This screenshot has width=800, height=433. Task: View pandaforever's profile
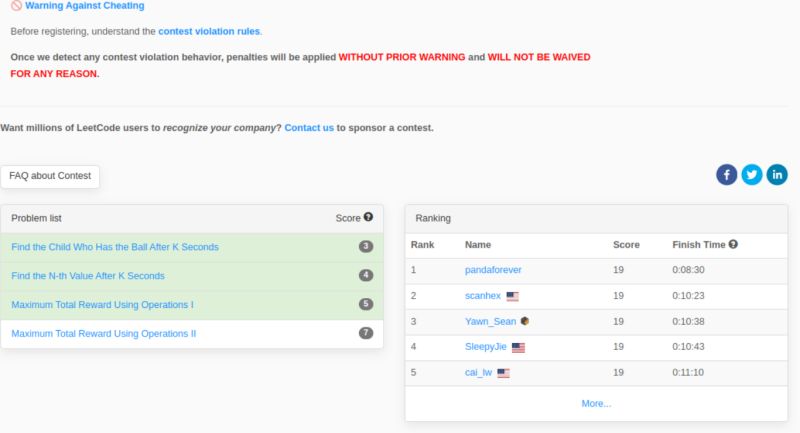(x=493, y=270)
